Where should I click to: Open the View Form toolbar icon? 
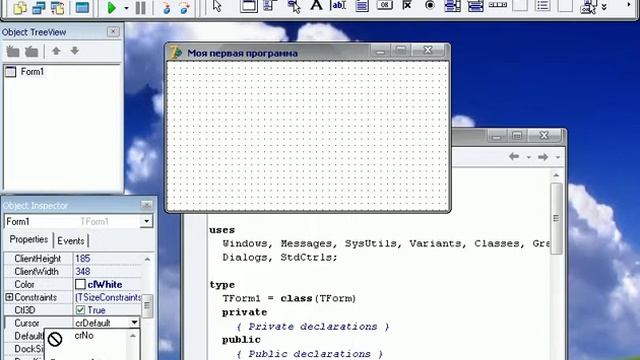pos(39,7)
